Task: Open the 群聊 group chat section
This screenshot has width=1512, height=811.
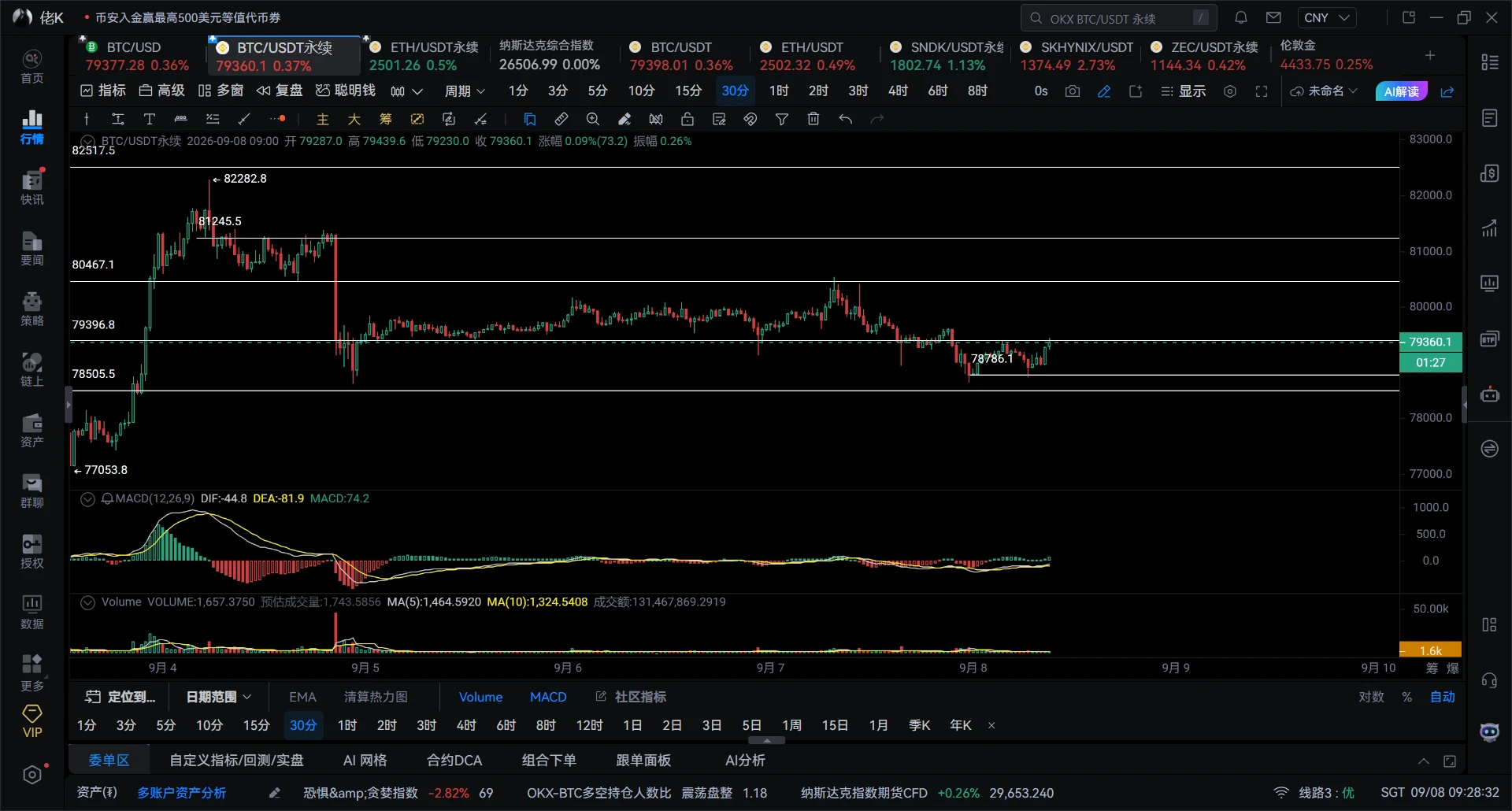Action: tap(32, 491)
